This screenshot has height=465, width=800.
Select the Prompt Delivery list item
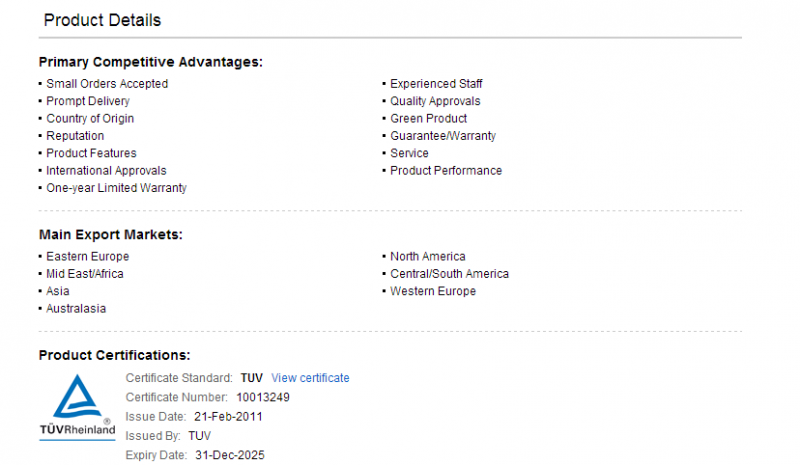pos(88,101)
